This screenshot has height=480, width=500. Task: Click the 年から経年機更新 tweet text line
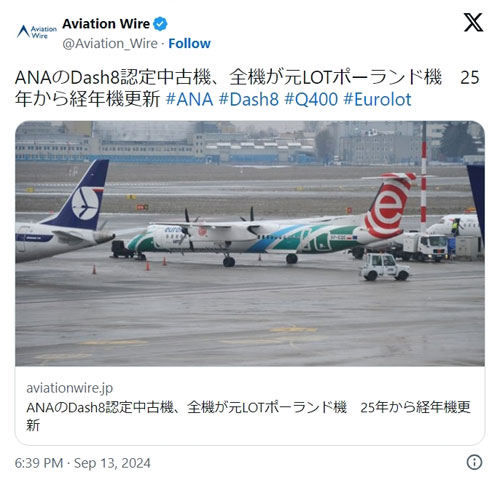[x=88, y=99]
